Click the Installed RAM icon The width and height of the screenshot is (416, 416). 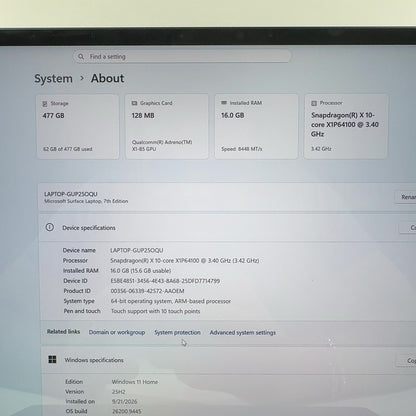tap(224, 103)
